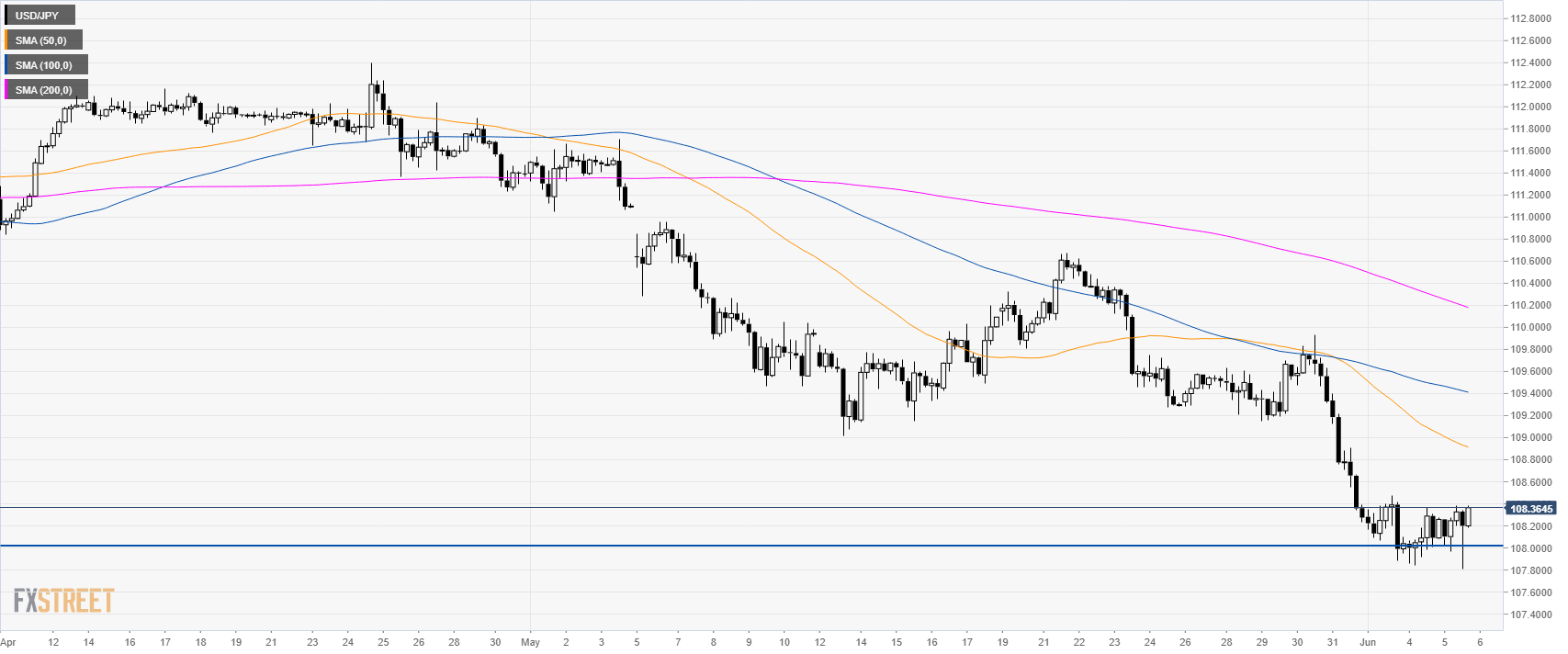Image resolution: width=1568 pixels, height=654 pixels.
Task: Click the Jun label on the date axis
Action: 1369,642
